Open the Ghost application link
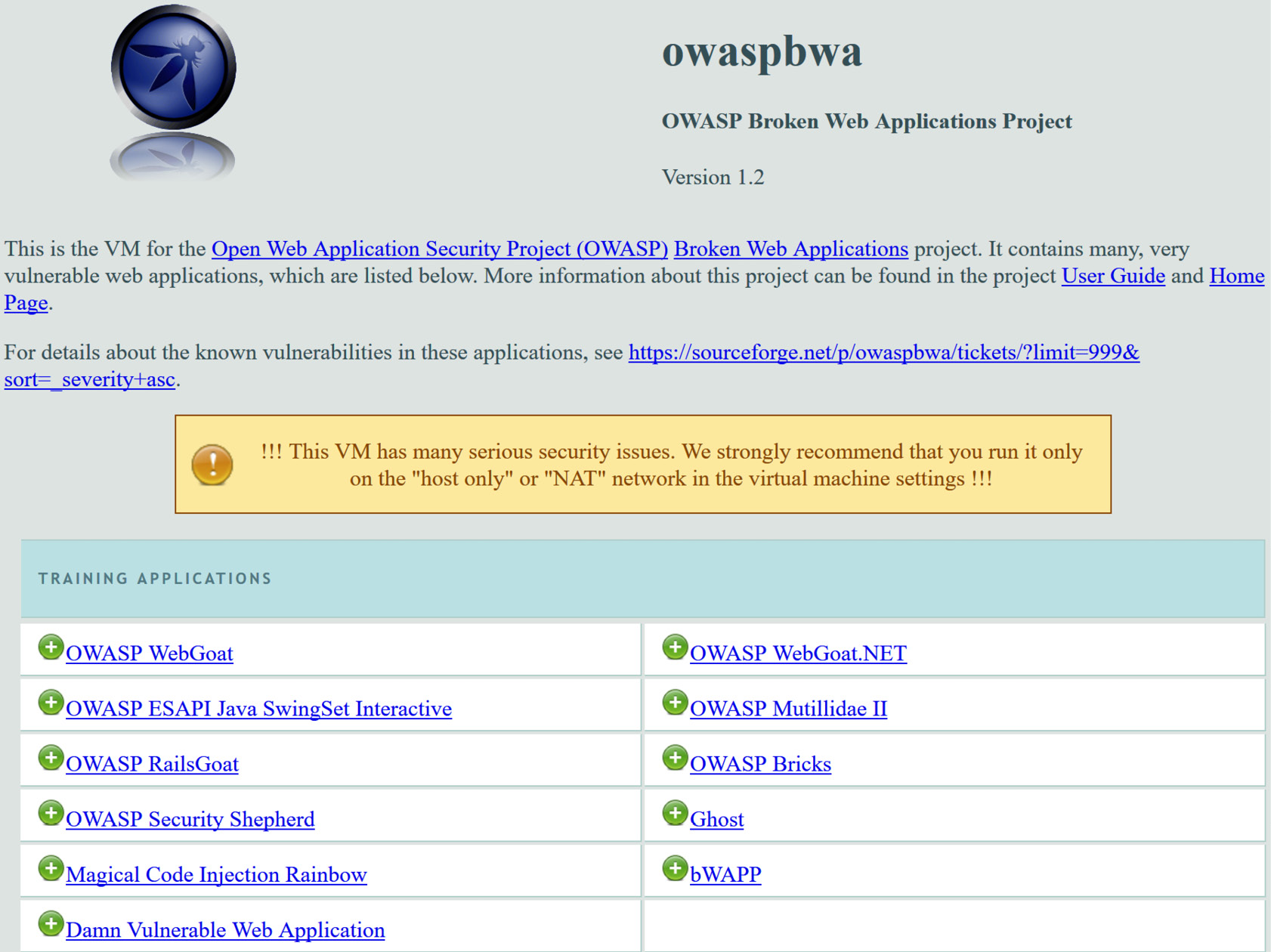Viewport: 1271px width, 952px height. pos(716,819)
